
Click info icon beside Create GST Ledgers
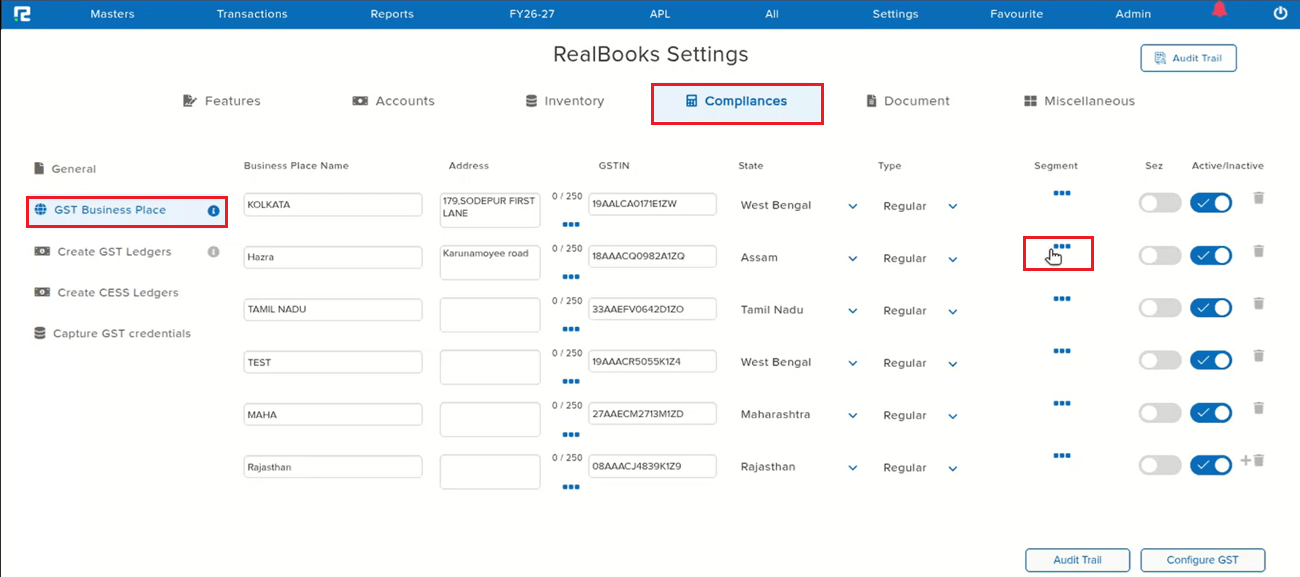213,252
